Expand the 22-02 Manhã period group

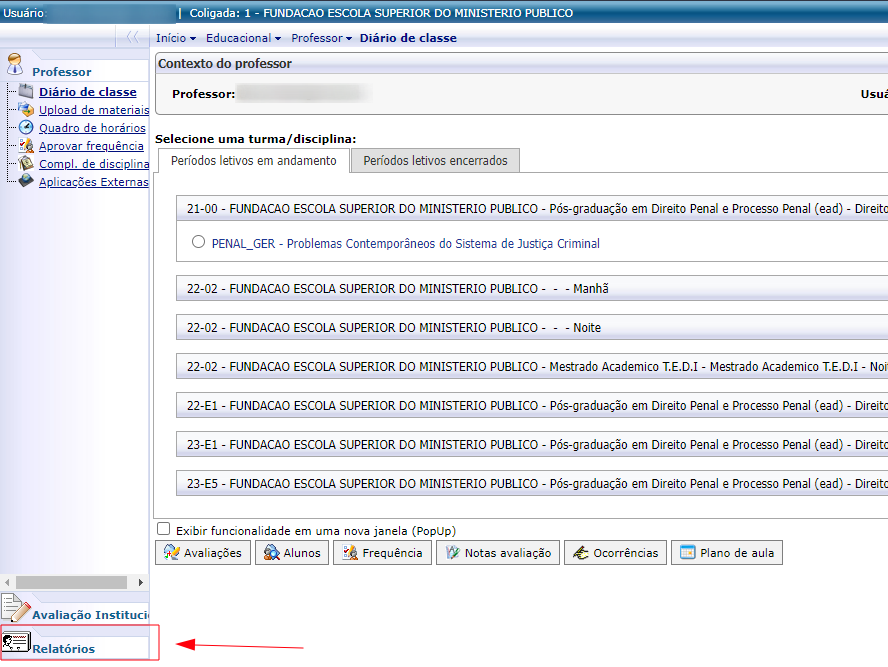pos(532,288)
